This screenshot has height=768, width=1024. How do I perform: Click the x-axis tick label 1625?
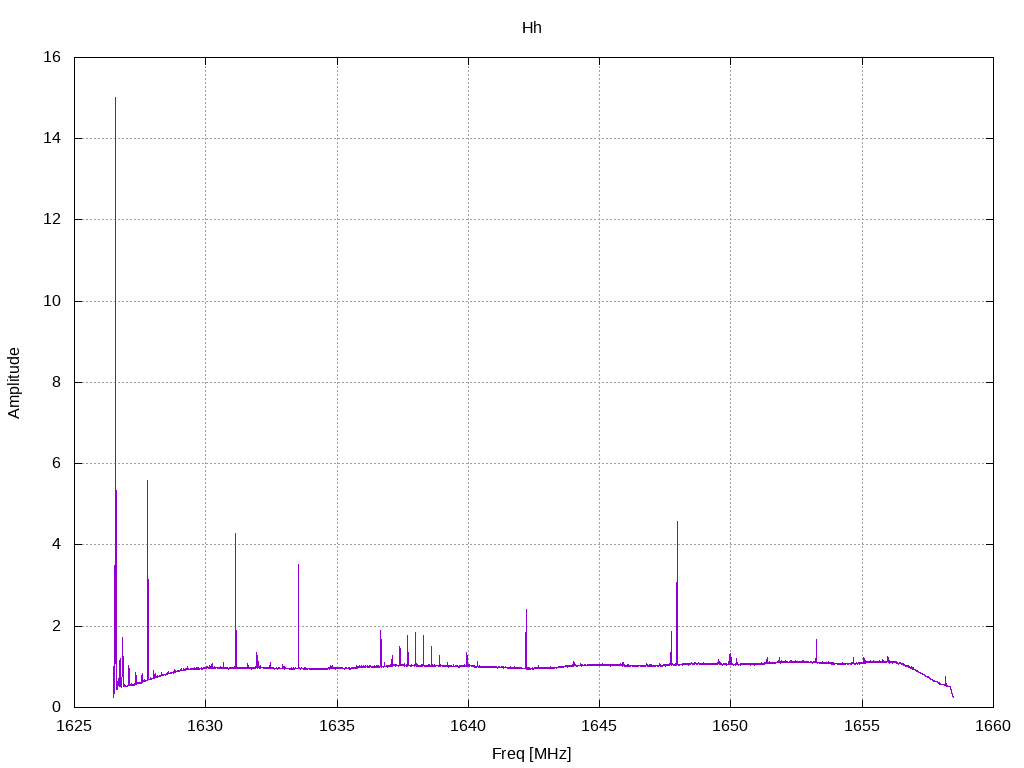[74, 726]
